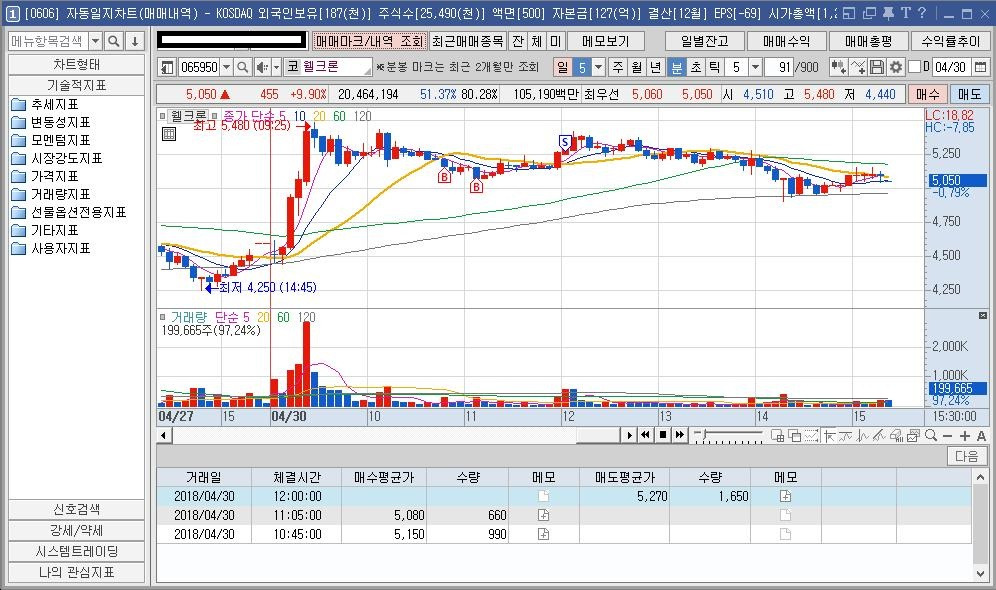The width and height of the screenshot is (996, 590).
Task: Select the 틱 (tick) period toggle
Action: point(715,67)
